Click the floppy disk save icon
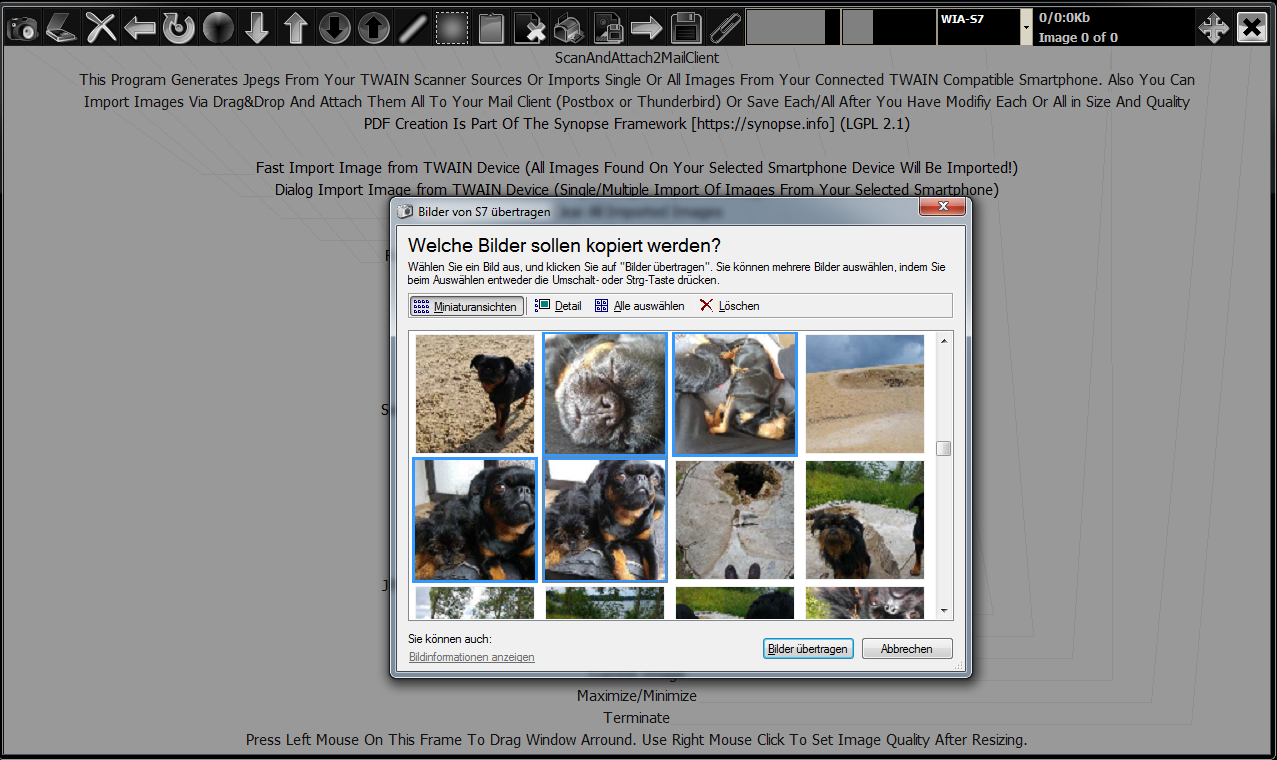1277x760 pixels. pos(685,28)
